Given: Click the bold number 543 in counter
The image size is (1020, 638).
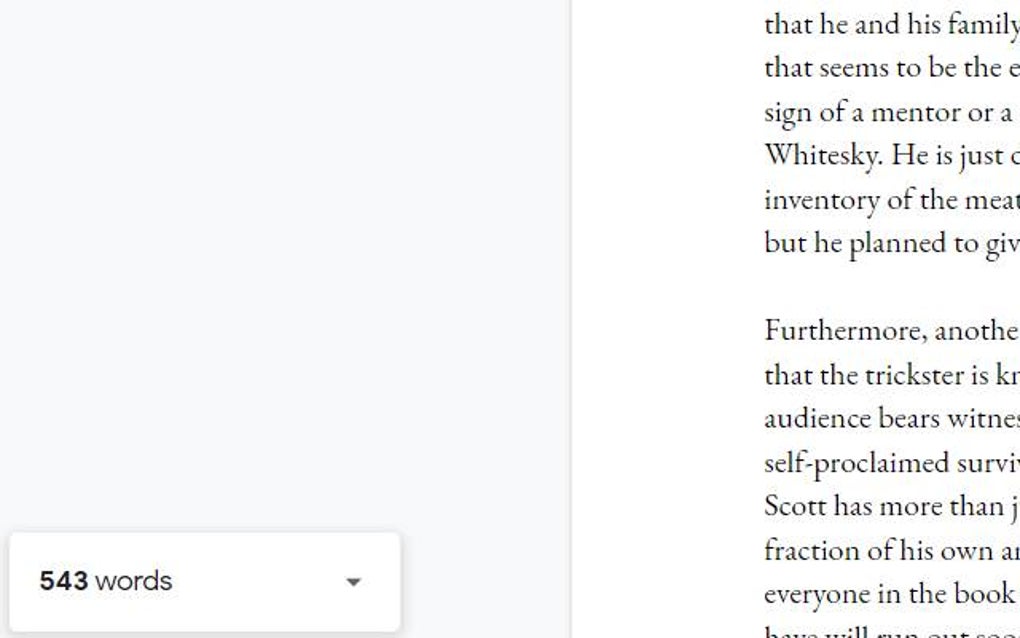Looking at the screenshot, I should pyautogui.click(x=63, y=581).
